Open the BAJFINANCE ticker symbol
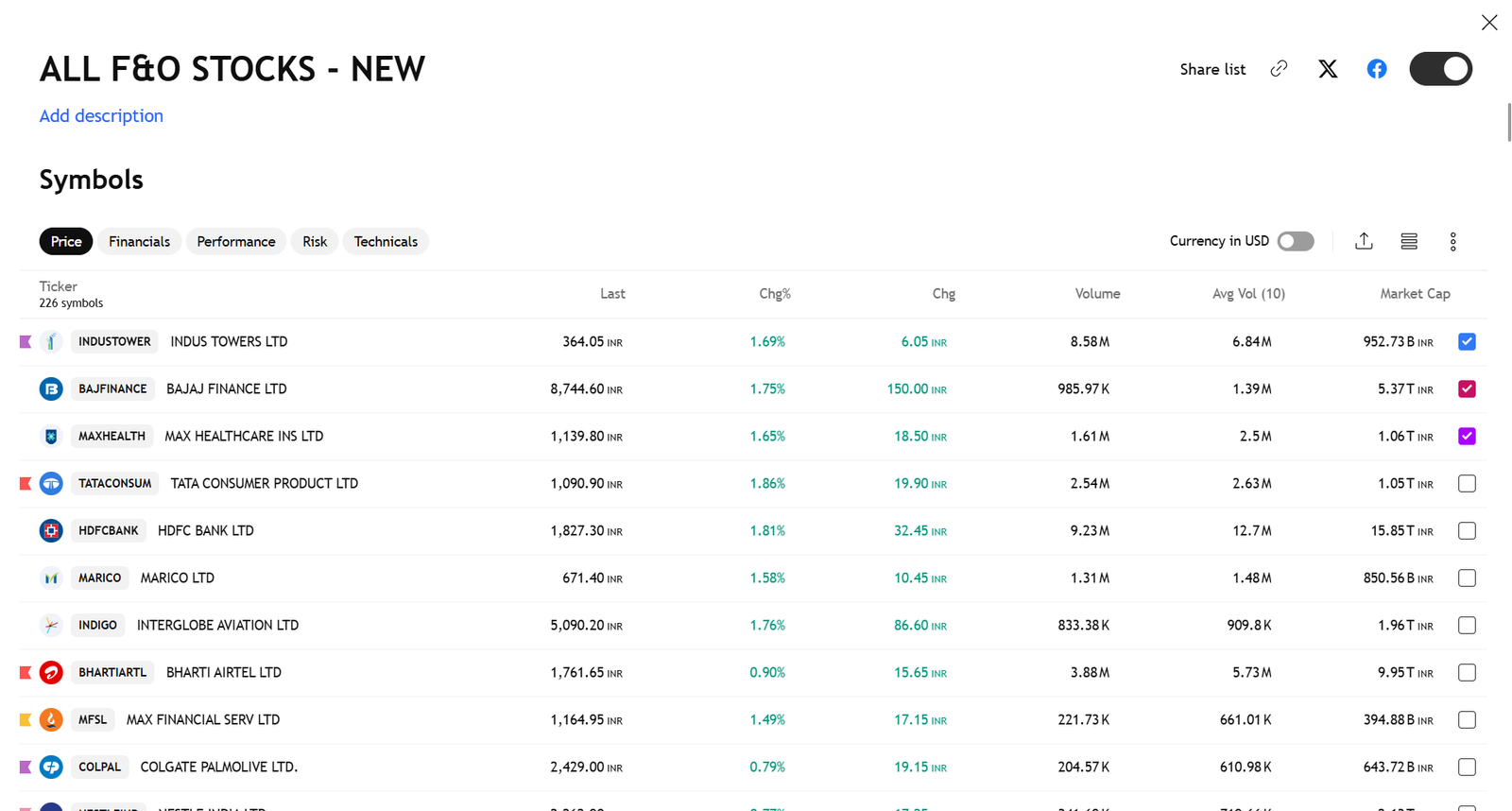 pos(112,388)
